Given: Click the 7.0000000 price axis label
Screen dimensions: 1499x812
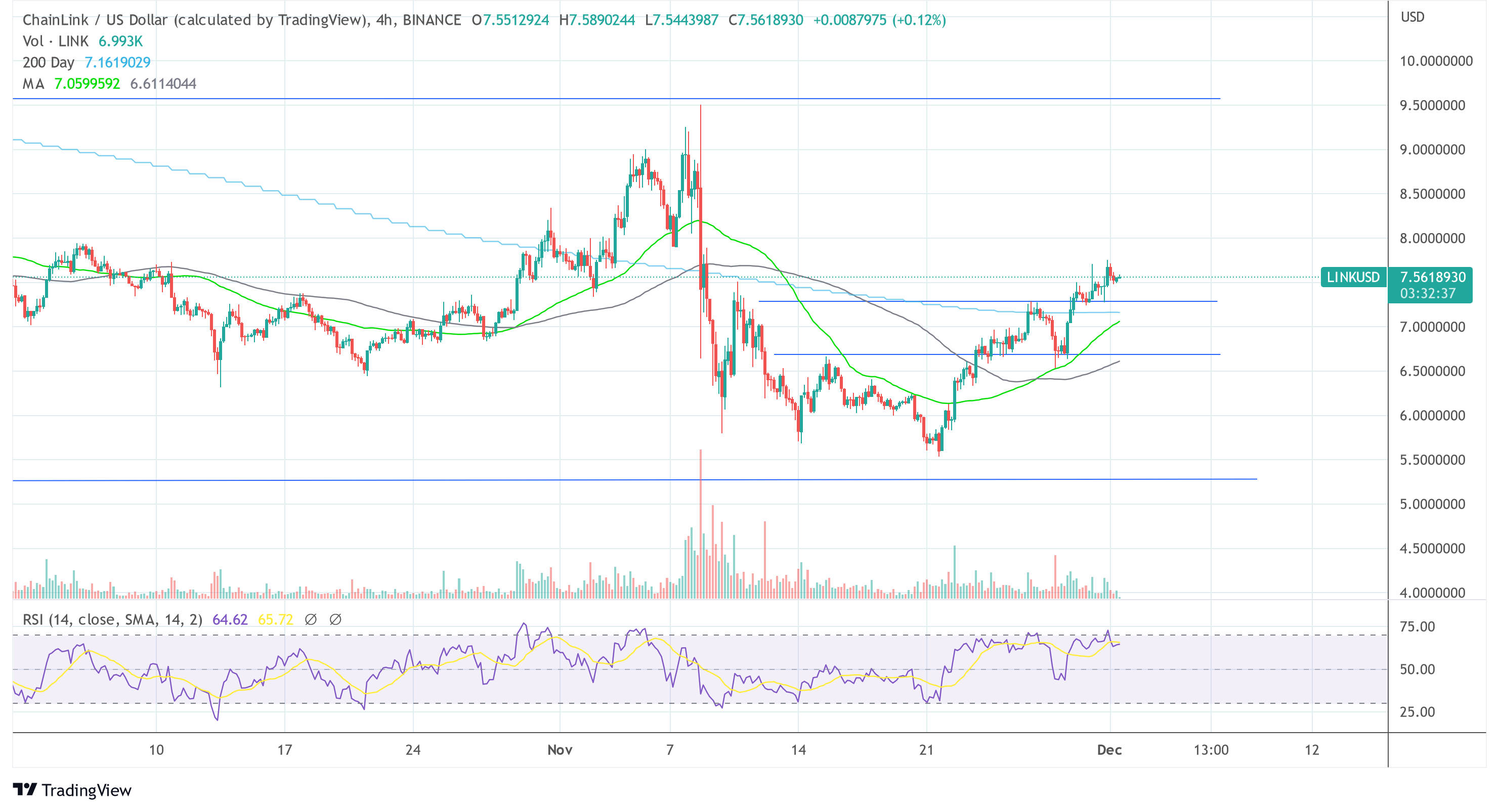Looking at the screenshot, I should [x=1432, y=327].
